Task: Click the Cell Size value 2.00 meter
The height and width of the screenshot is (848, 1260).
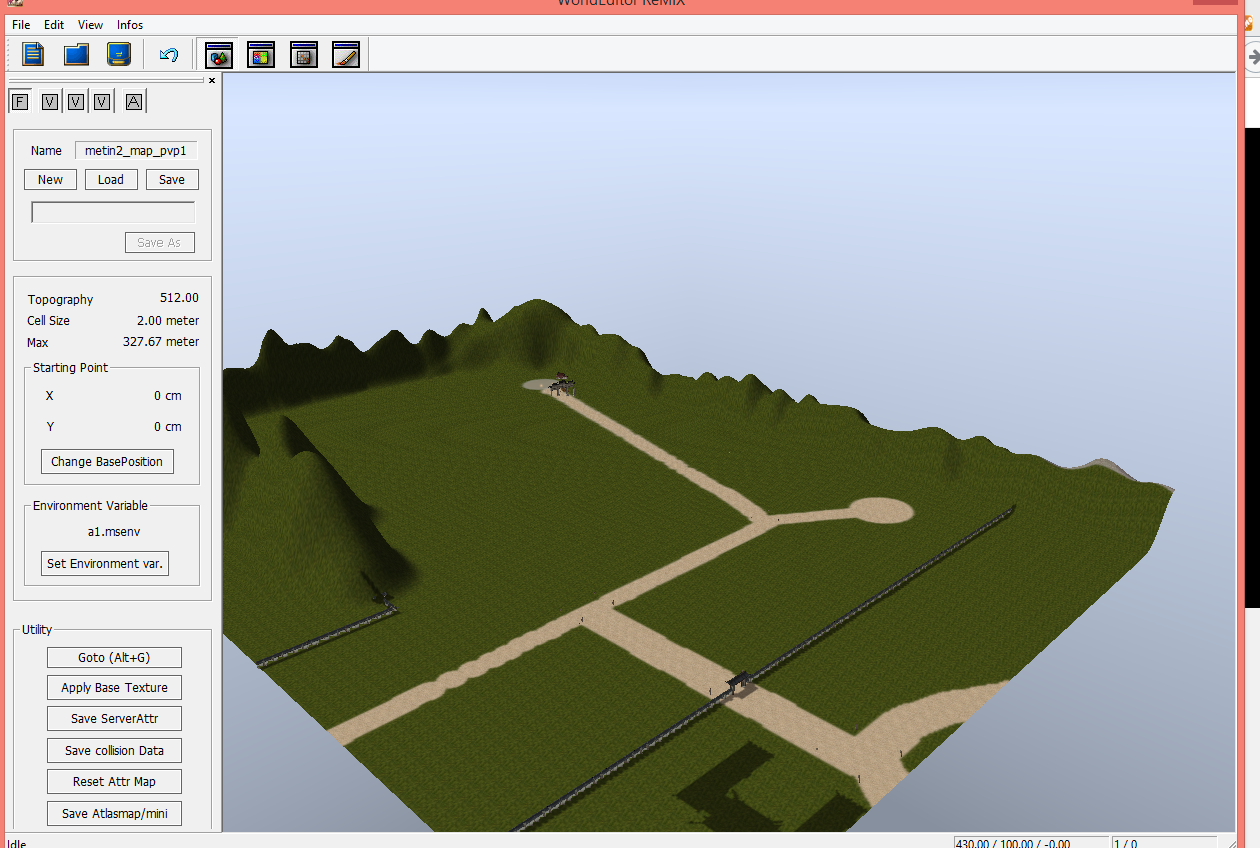Action: pos(168,320)
